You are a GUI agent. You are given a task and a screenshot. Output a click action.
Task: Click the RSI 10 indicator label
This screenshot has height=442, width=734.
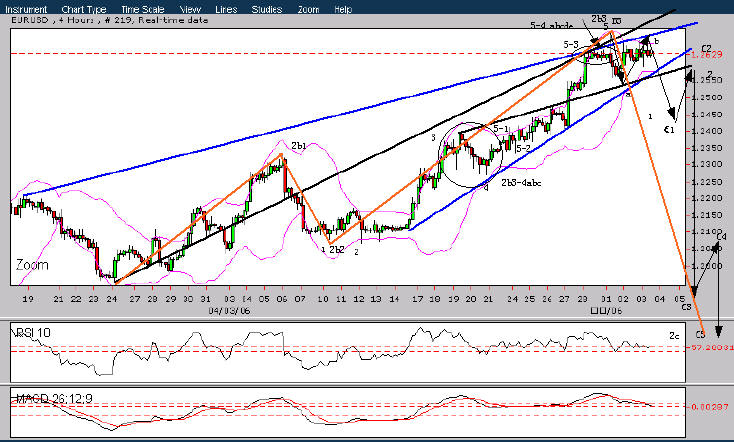coord(33,333)
